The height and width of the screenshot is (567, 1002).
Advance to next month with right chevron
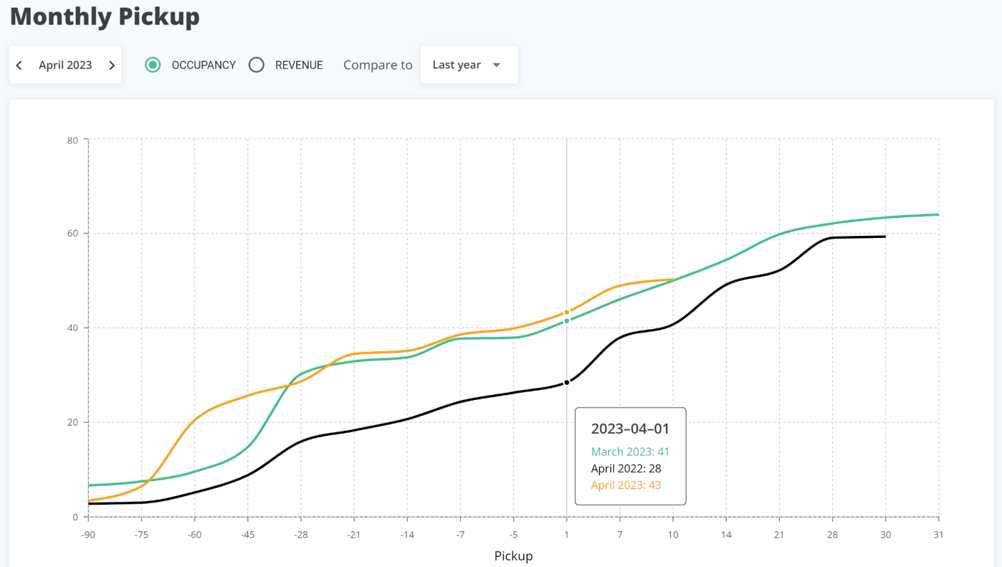point(112,65)
